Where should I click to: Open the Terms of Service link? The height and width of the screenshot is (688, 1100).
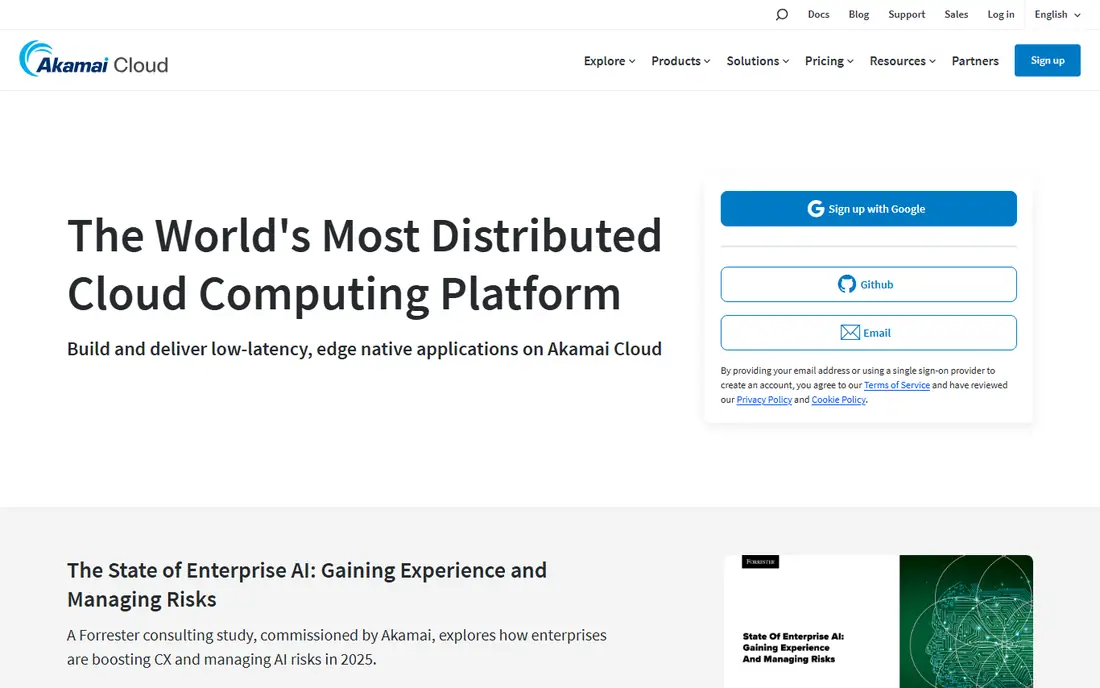897,385
